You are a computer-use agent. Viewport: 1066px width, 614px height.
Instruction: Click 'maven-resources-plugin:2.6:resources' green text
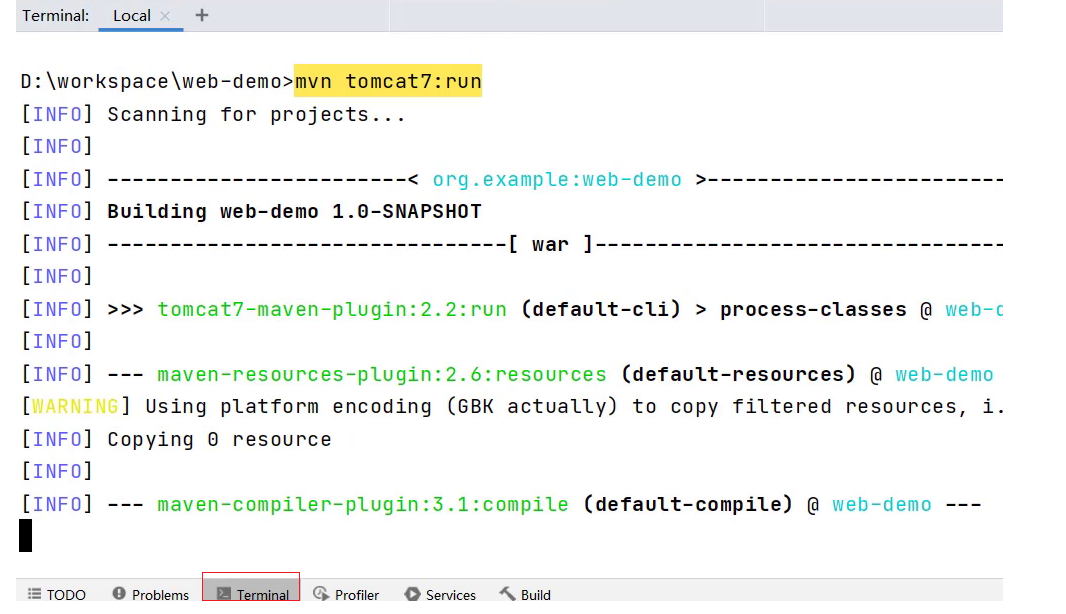click(x=381, y=374)
